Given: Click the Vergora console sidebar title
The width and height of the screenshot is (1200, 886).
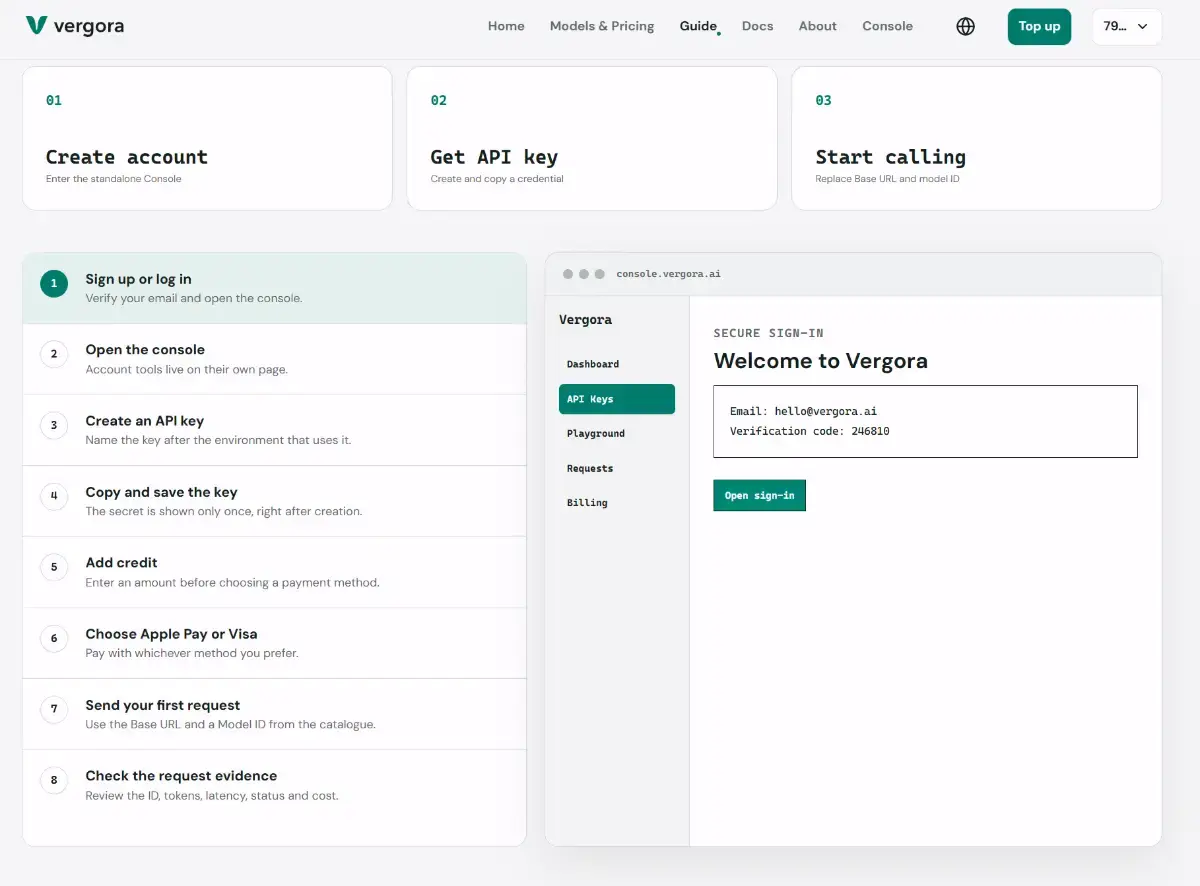Looking at the screenshot, I should (x=585, y=320).
